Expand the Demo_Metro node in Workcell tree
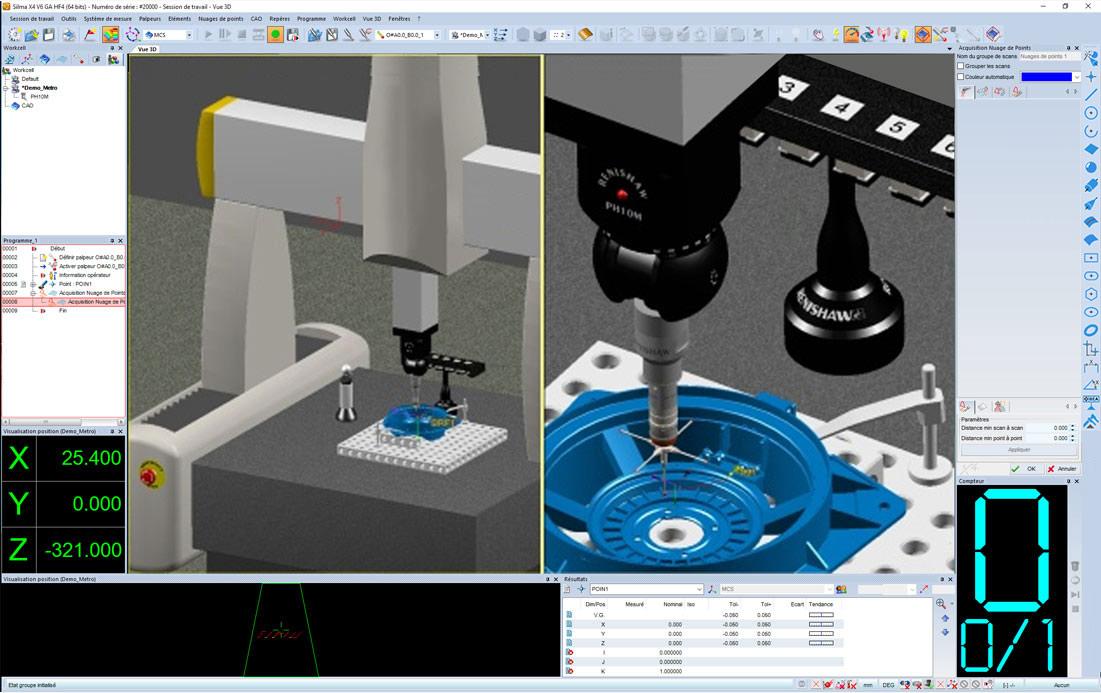Viewport: 1101px width, 693px height. (x=6, y=88)
